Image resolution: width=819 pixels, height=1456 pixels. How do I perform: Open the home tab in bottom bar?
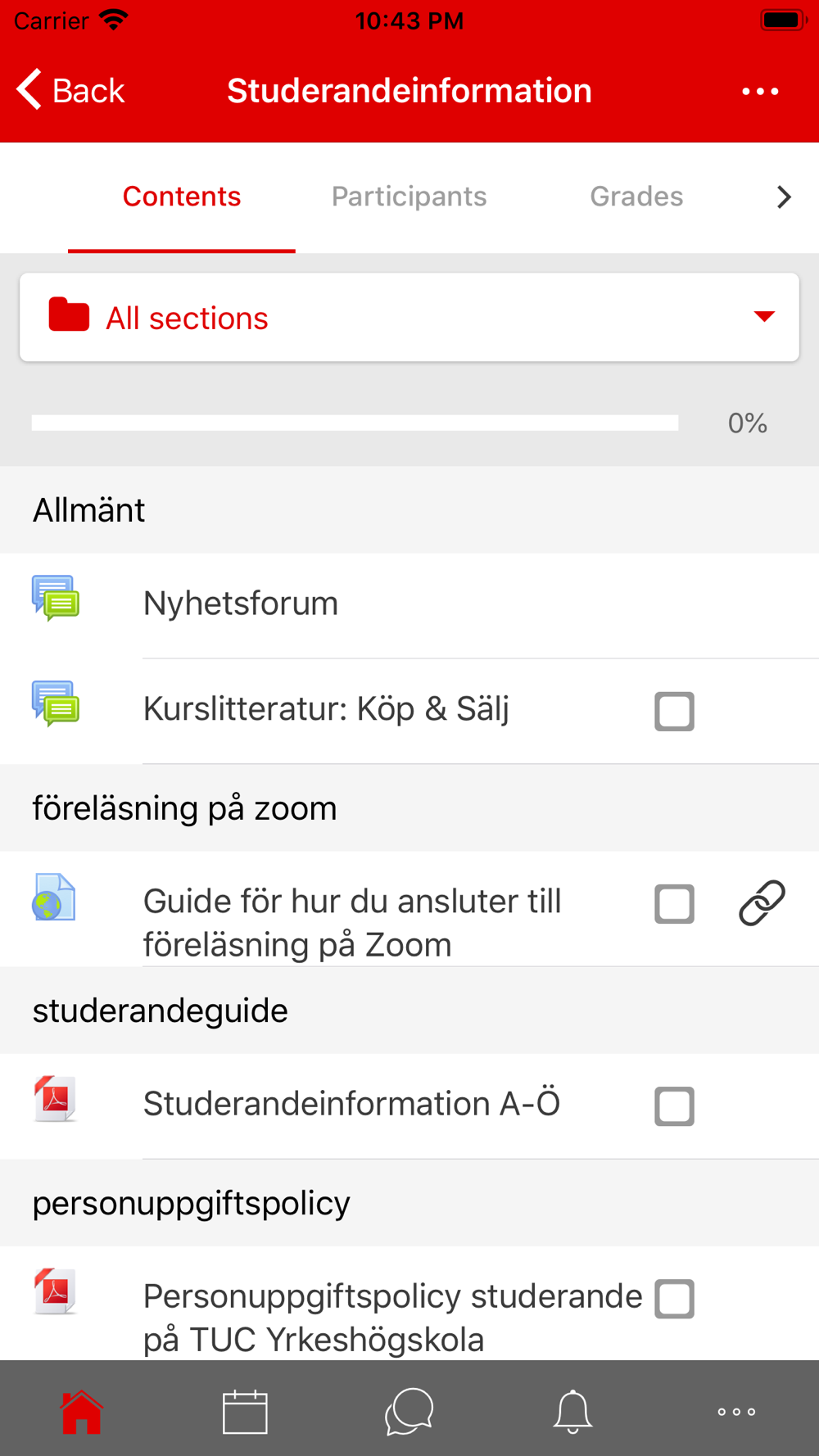(x=82, y=1411)
